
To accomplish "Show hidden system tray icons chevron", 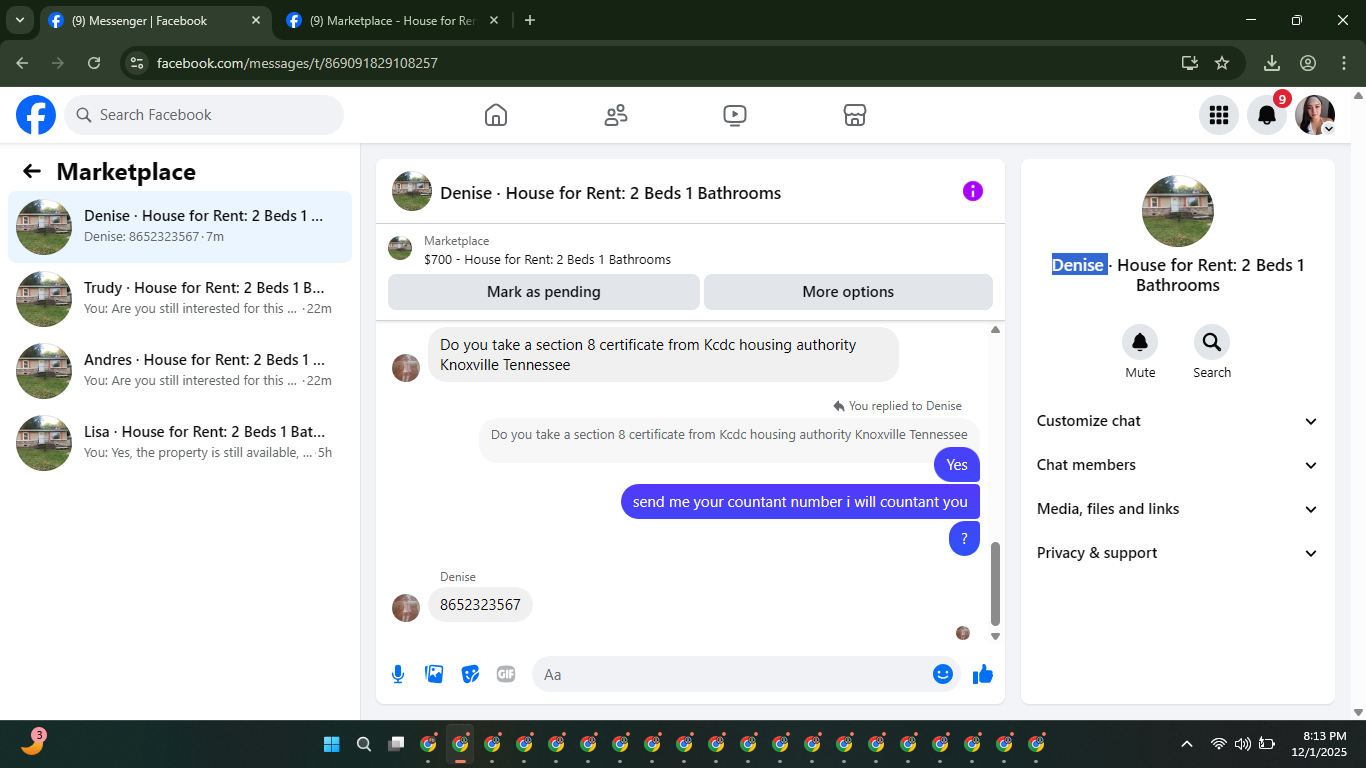I will pyautogui.click(x=1187, y=744).
